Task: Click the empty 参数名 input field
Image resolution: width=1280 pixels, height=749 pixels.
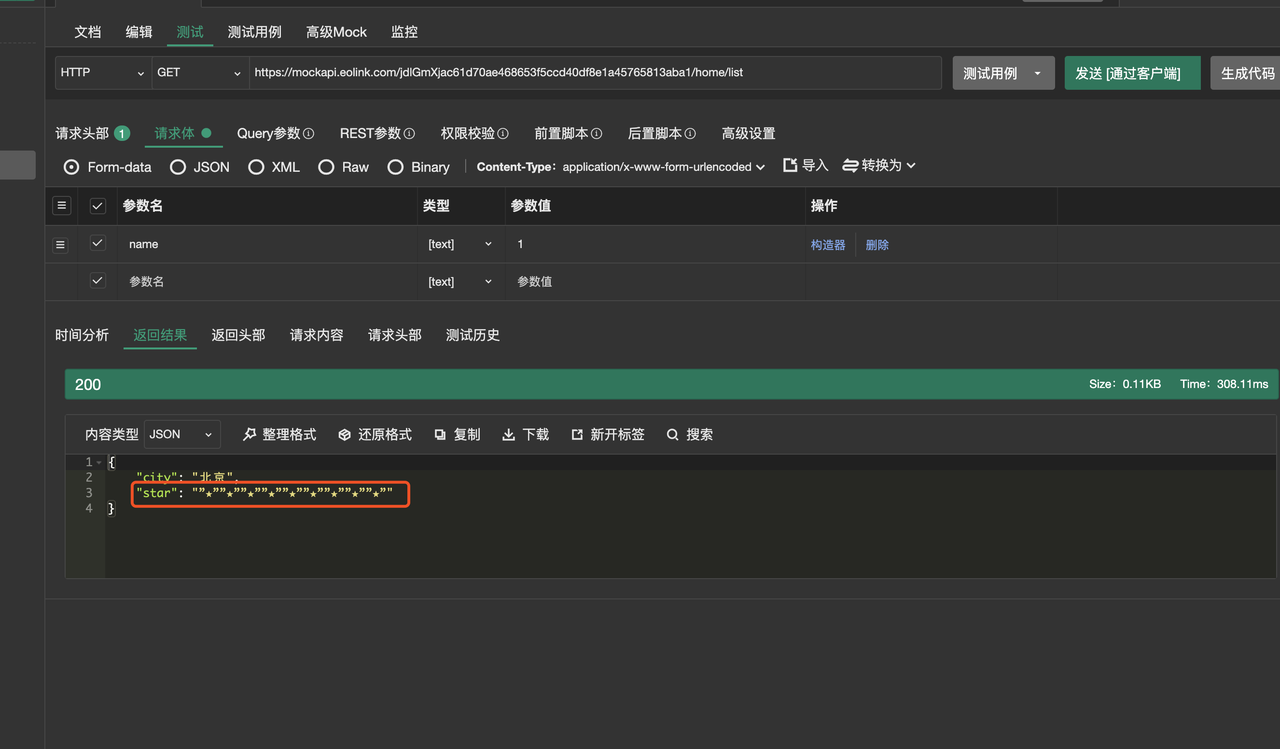Action: tap(265, 282)
